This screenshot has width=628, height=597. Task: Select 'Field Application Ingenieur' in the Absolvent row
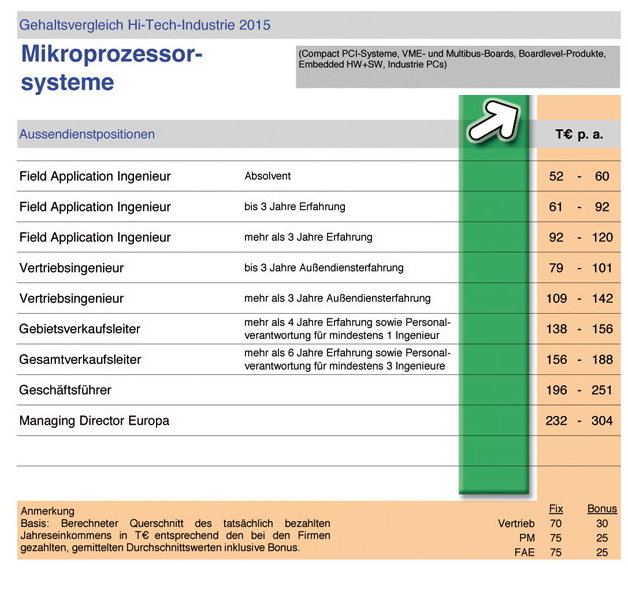pyautogui.click(x=95, y=176)
